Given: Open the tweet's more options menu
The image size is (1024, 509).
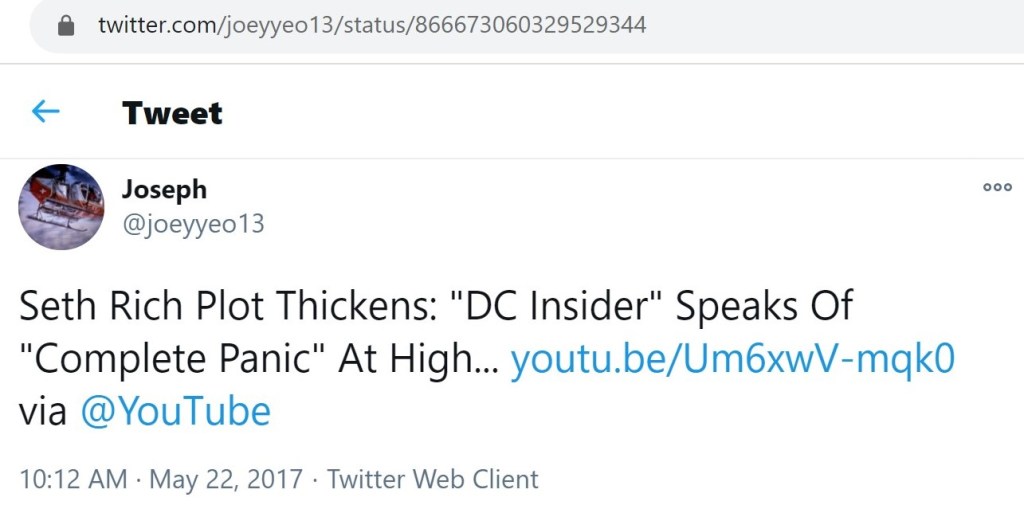Looking at the screenshot, I should (x=997, y=187).
